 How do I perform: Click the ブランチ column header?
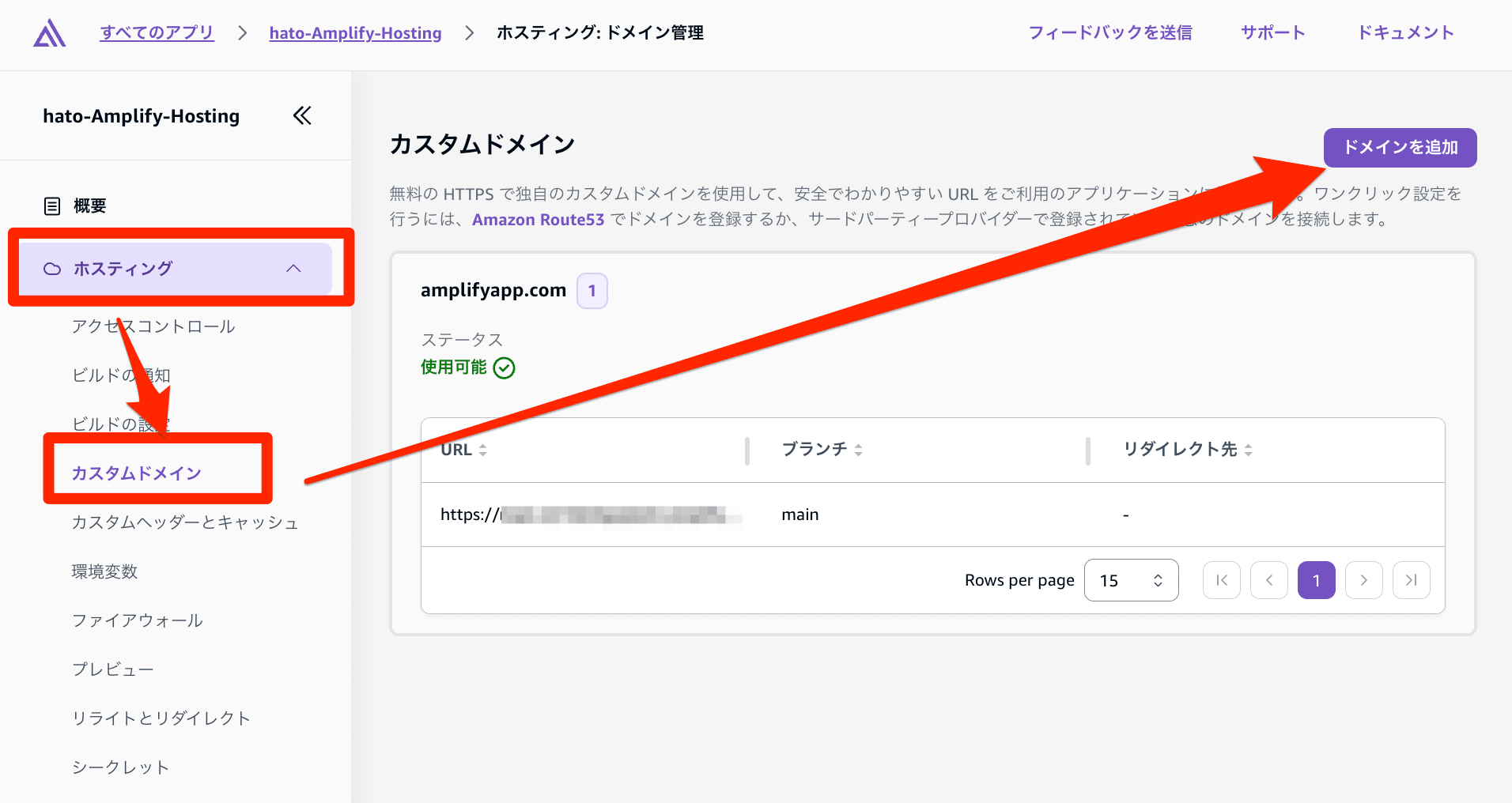[815, 449]
